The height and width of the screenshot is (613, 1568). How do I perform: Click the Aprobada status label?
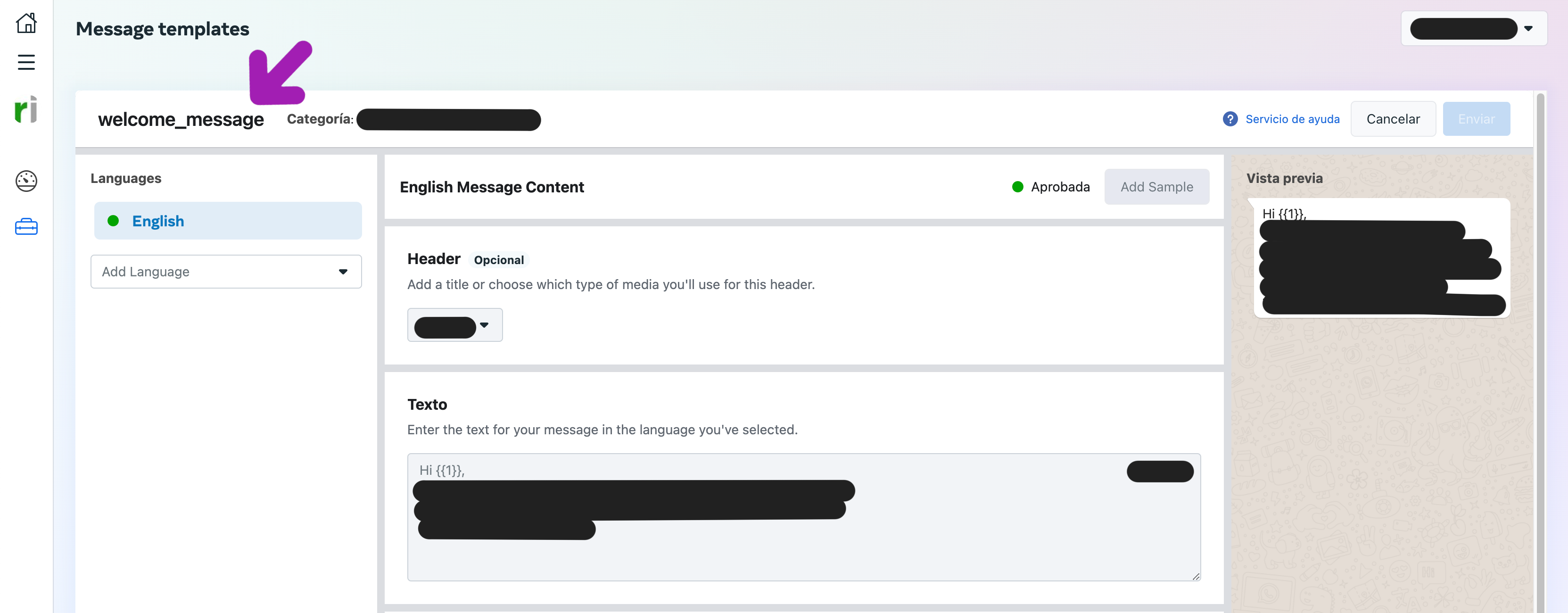tap(1060, 187)
